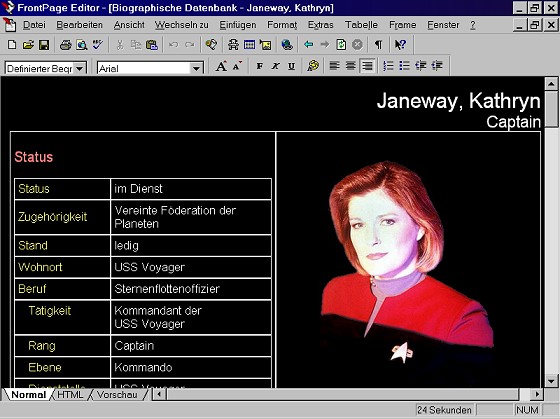This screenshot has height=419, width=560.
Task: Open the Arial font dropdown arrow
Action: 196,68
